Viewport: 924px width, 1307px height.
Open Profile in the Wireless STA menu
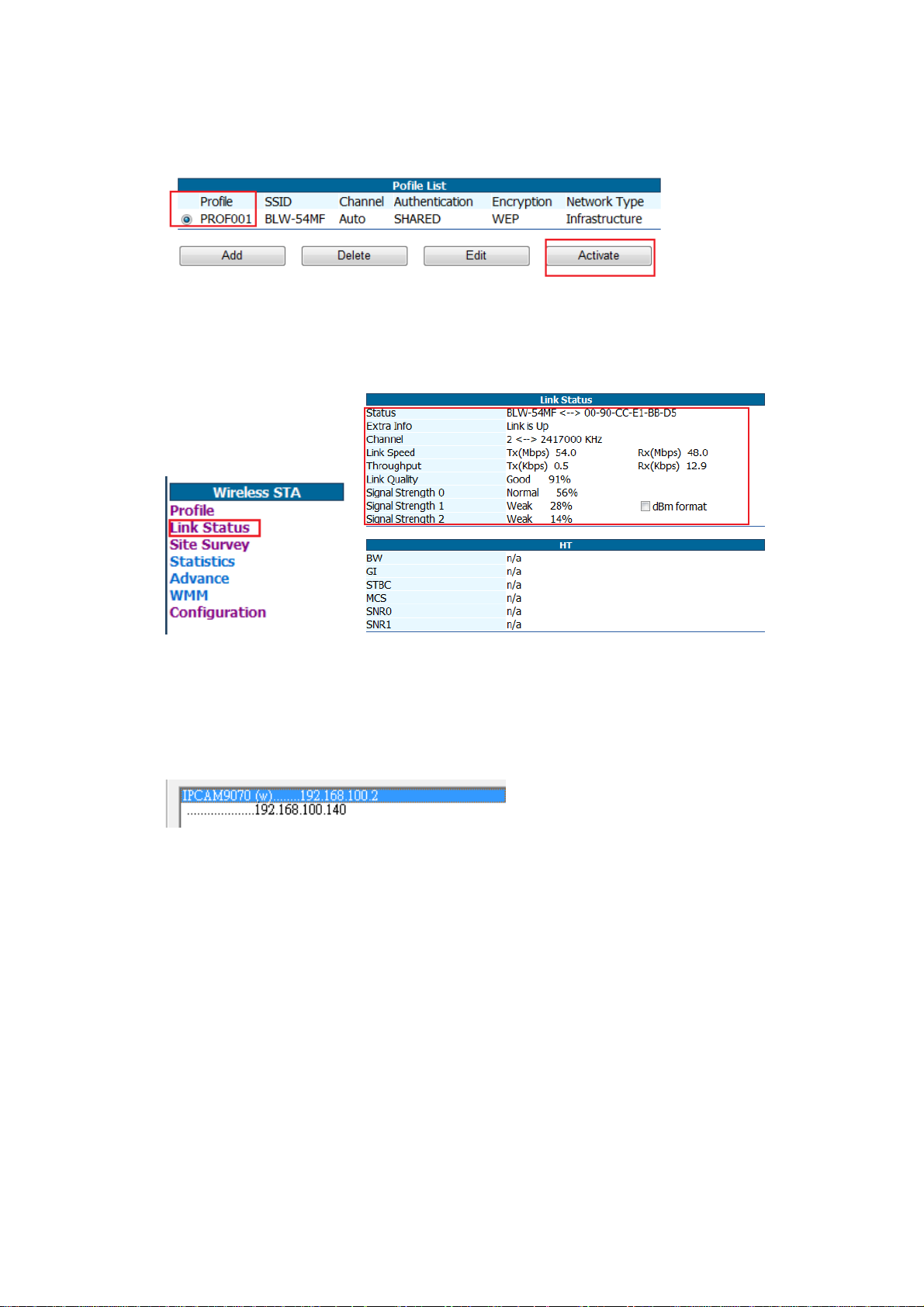point(192,510)
